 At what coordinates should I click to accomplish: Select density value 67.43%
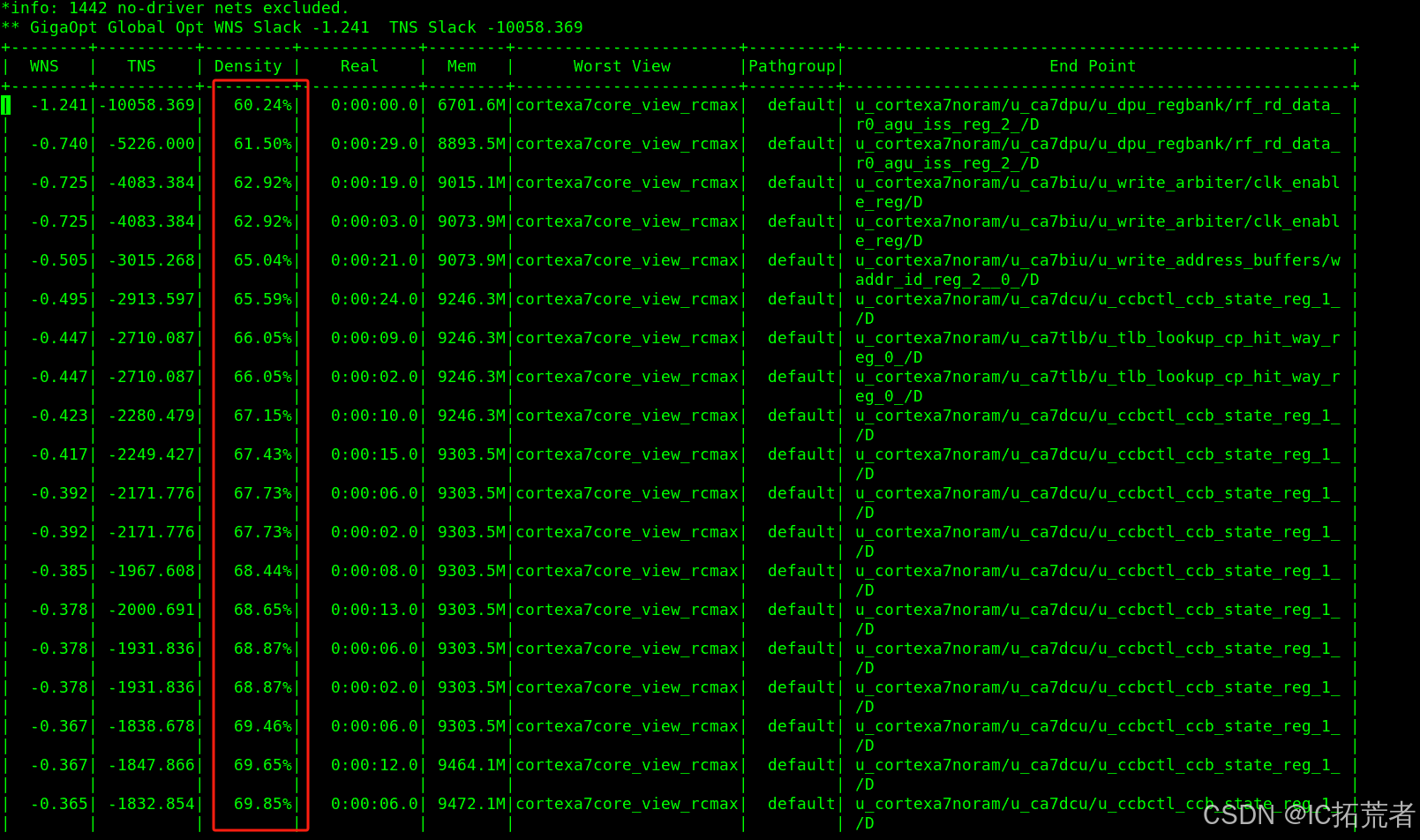[262, 454]
